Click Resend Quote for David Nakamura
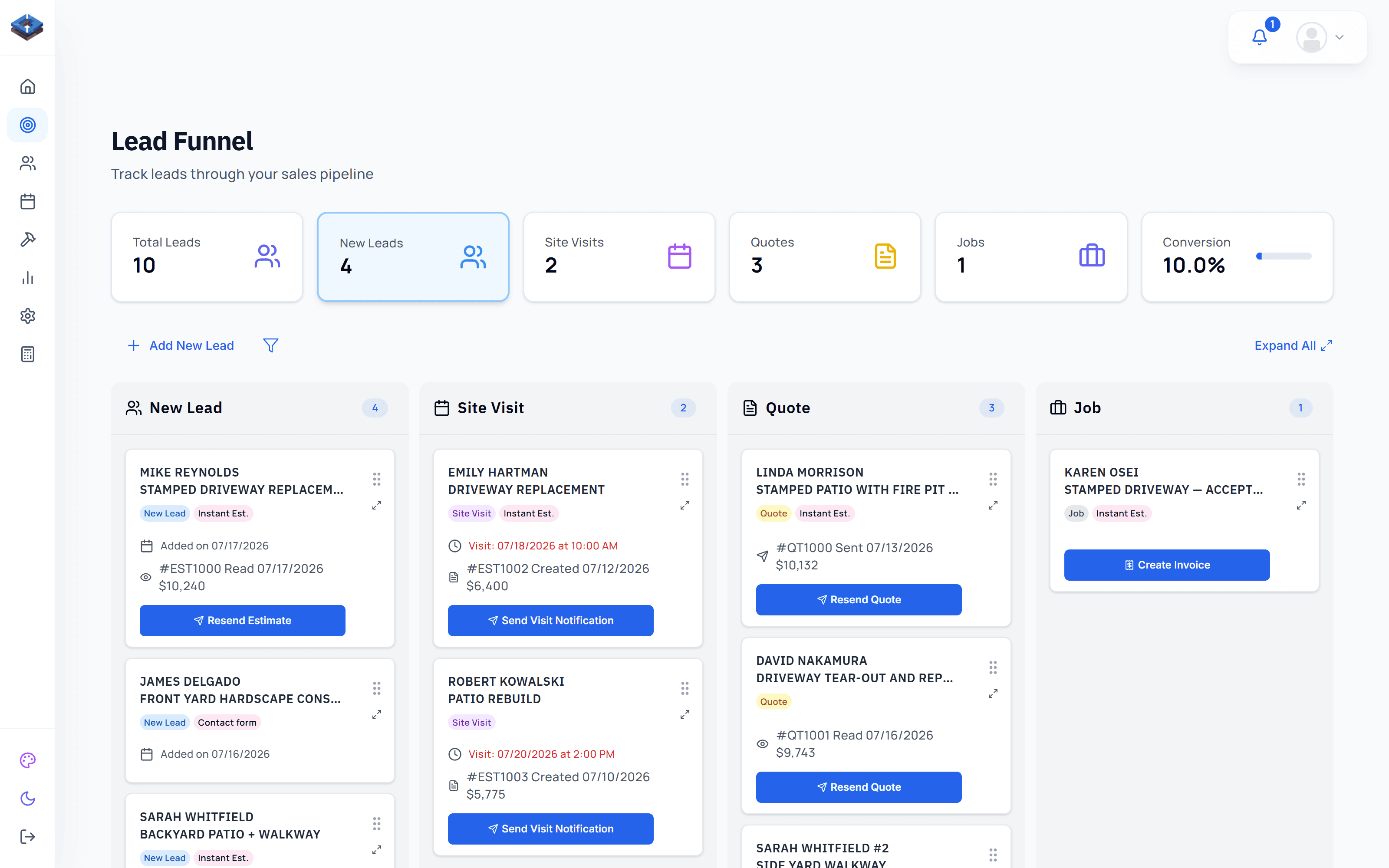The width and height of the screenshot is (1389, 868). coord(859,787)
